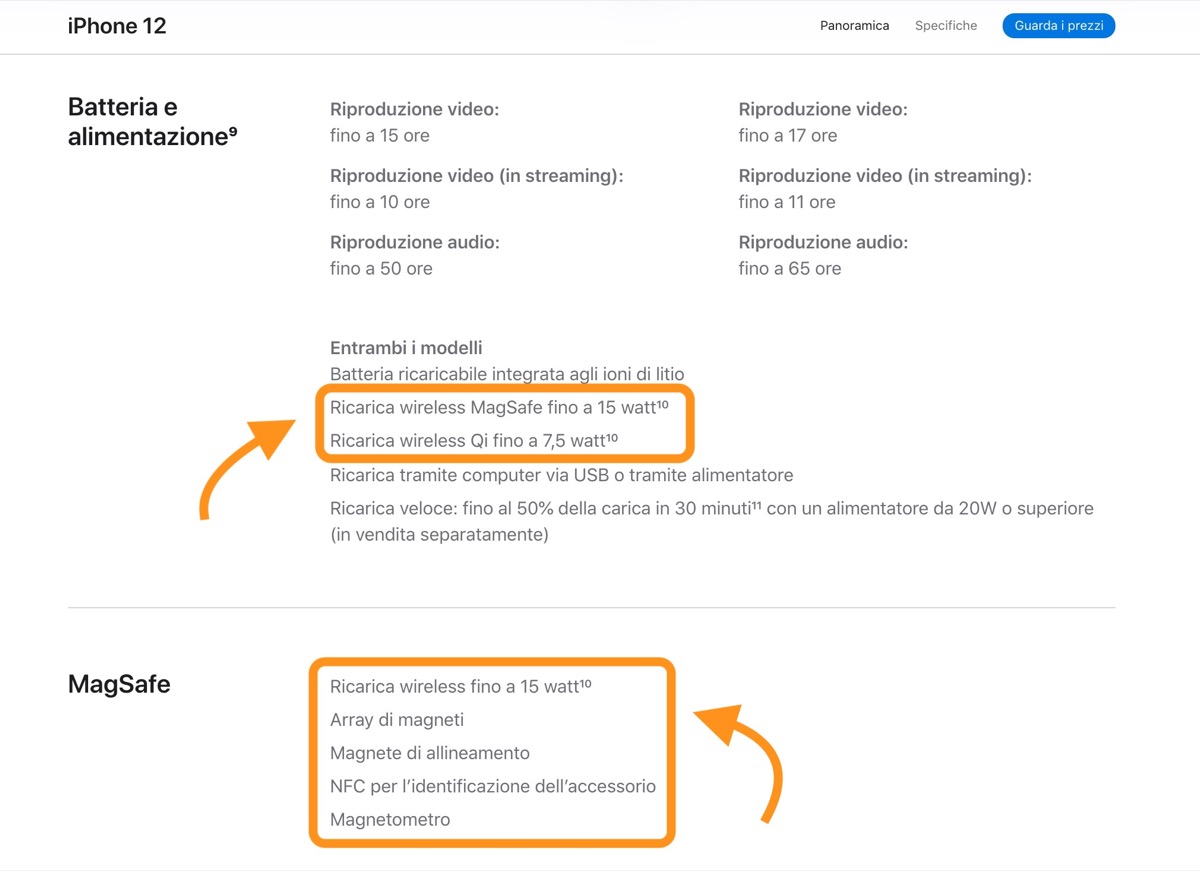Open footnote 9 next to Batteria e alimentazione
The width and height of the screenshot is (1200, 871).
[x=233, y=131]
